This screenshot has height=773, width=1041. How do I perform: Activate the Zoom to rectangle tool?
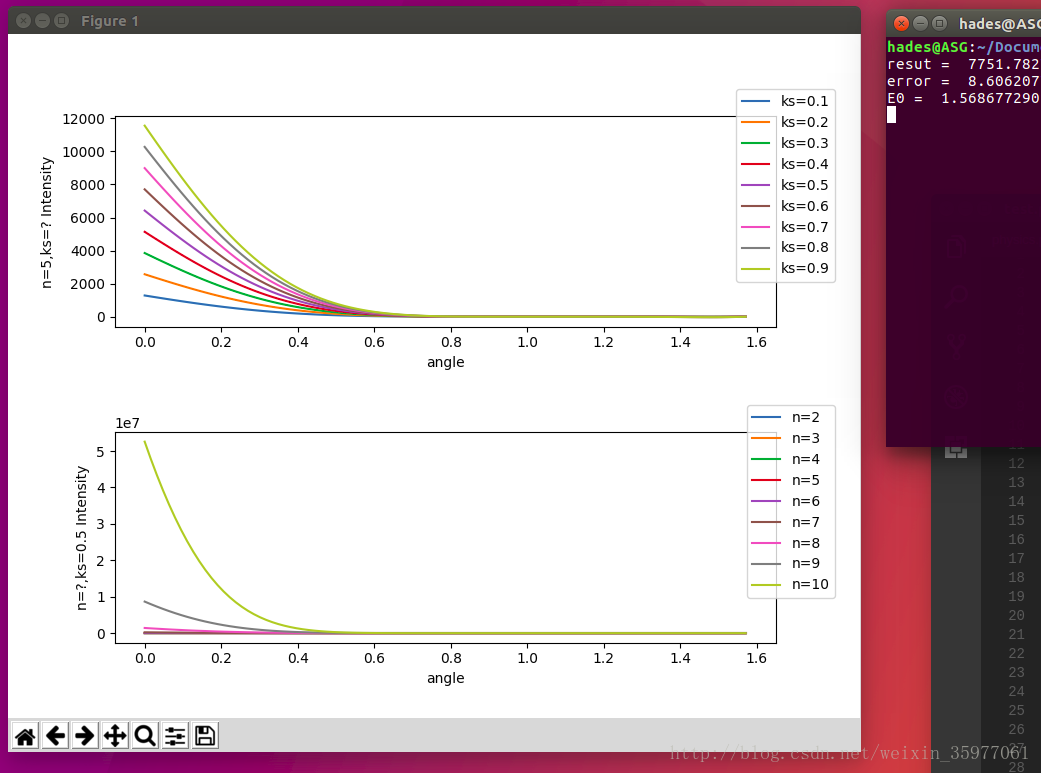[x=145, y=736]
